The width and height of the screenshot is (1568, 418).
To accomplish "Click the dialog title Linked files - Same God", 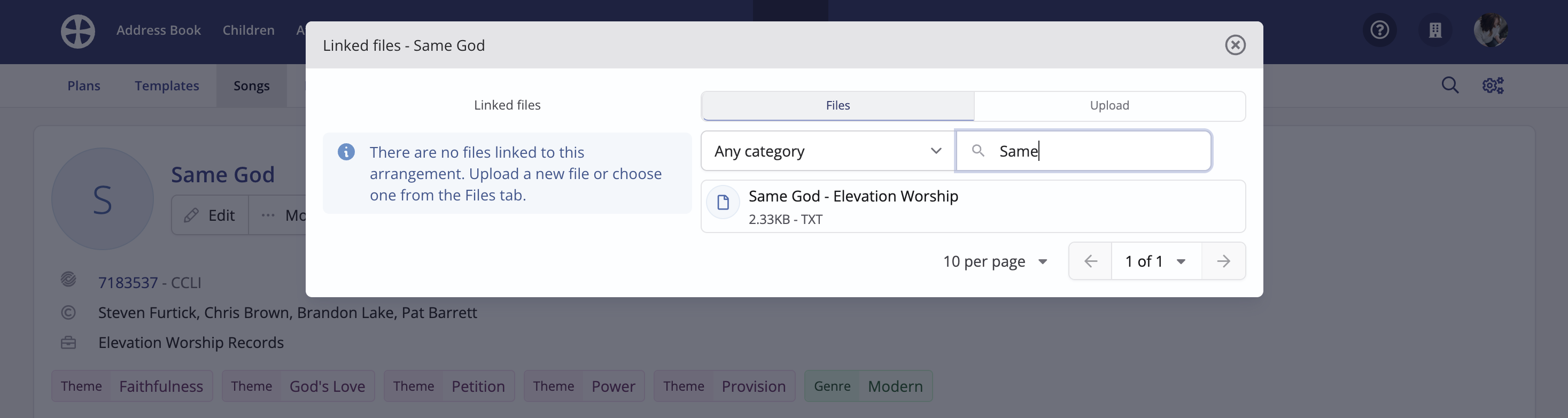I will pyautogui.click(x=403, y=45).
